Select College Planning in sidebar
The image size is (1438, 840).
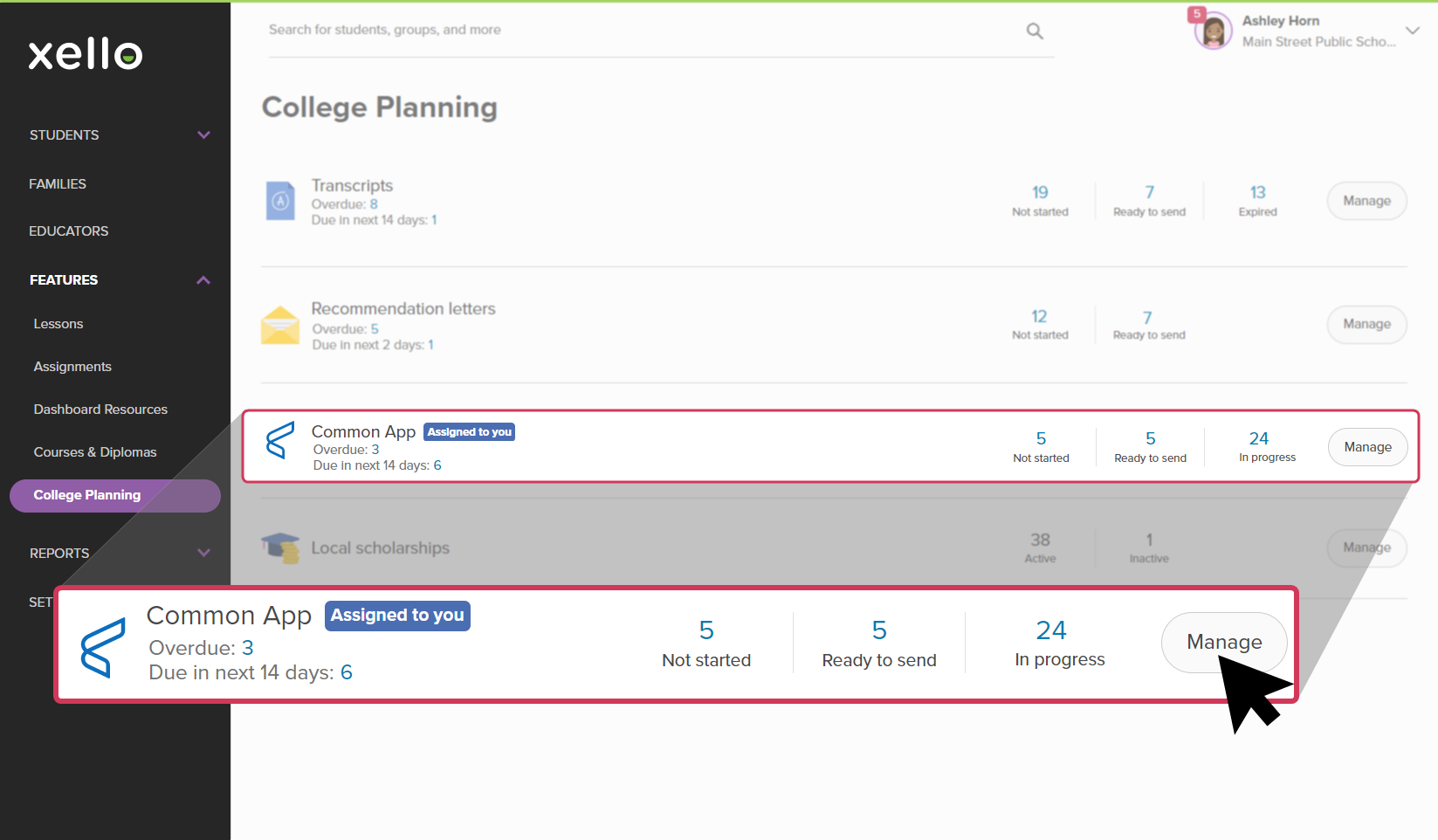pyautogui.click(x=115, y=496)
